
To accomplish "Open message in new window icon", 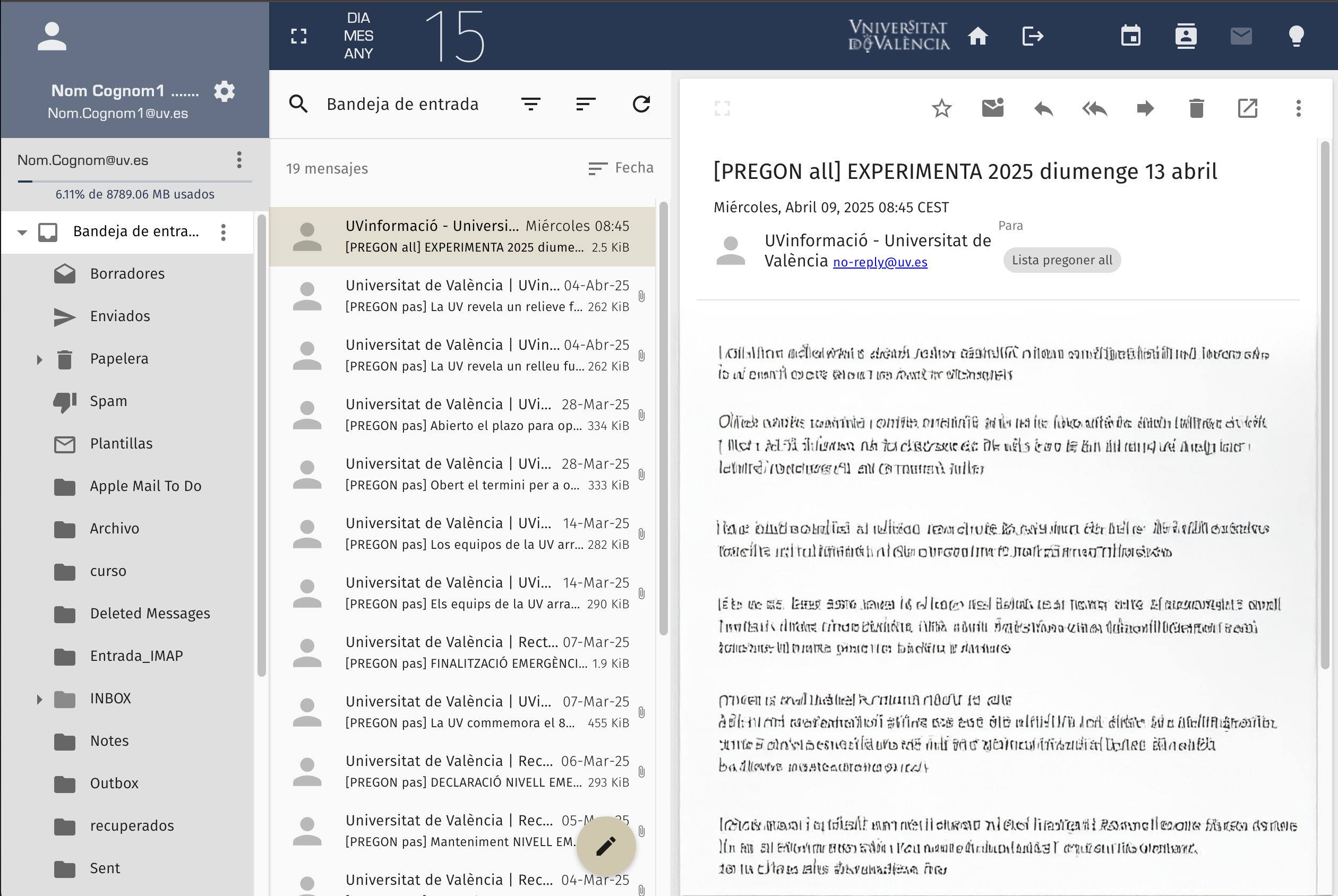I will point(1247,108).
